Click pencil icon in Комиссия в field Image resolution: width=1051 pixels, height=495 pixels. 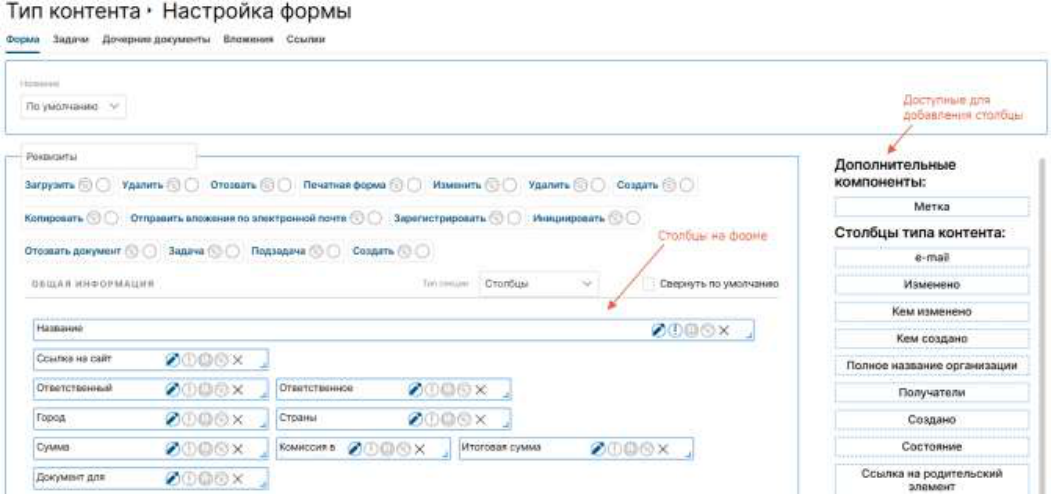[355, 449]
